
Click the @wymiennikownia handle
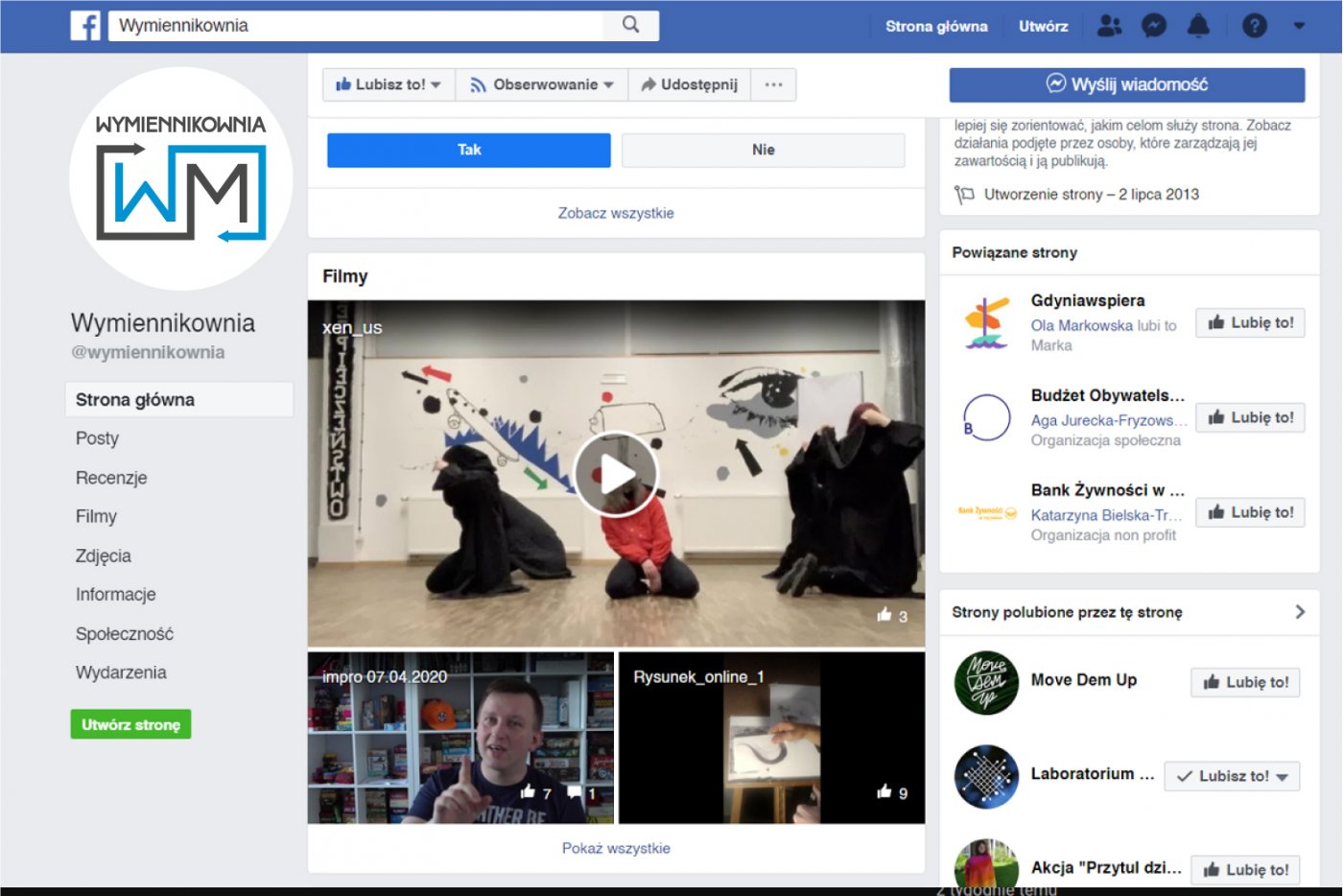pos(148,352)
